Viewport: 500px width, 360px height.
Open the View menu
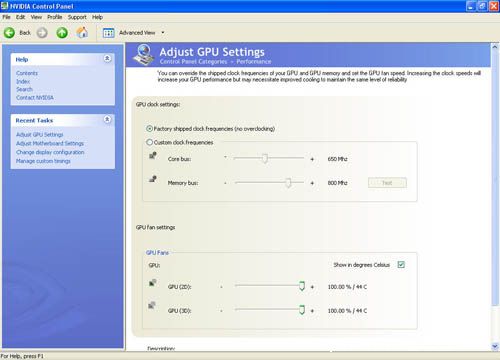pos(36,17)
